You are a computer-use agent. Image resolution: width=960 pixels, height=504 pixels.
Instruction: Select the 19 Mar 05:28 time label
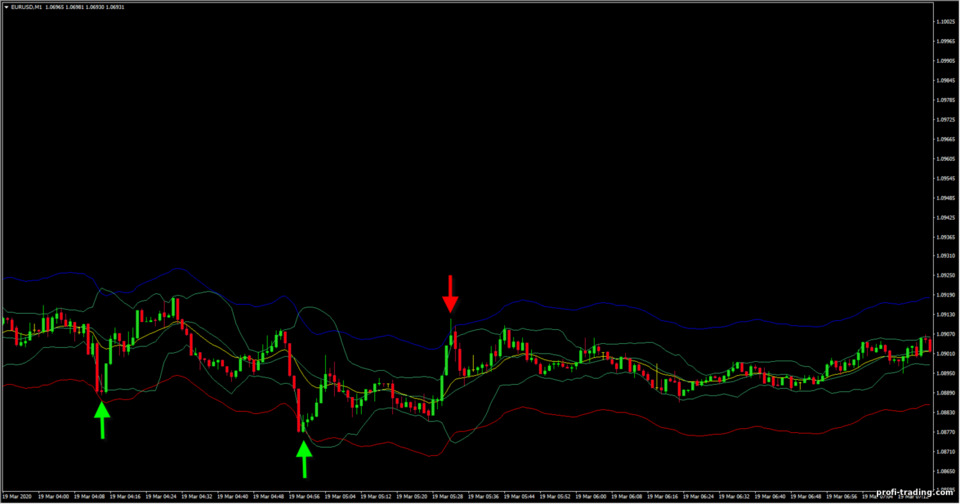(x=448, y=497)
